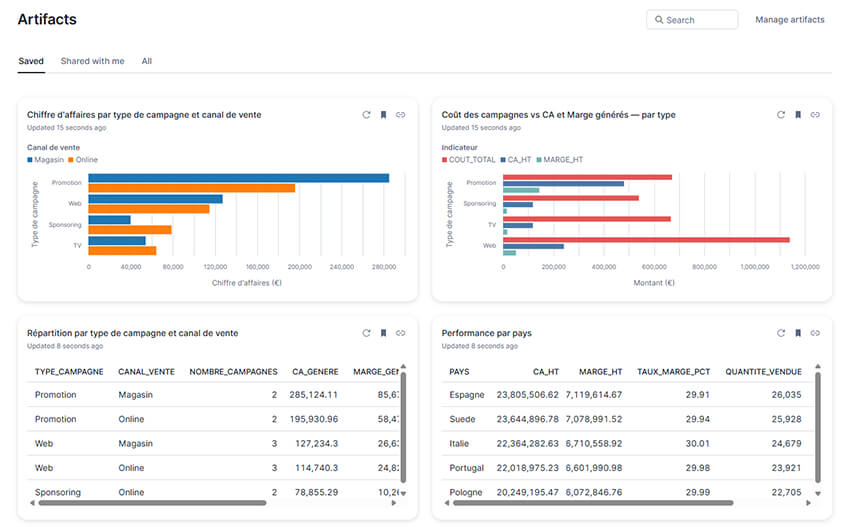Unsave the Performance par pays artifact
The width and height of the screenshot is (850, 527).
click(798, 333)
